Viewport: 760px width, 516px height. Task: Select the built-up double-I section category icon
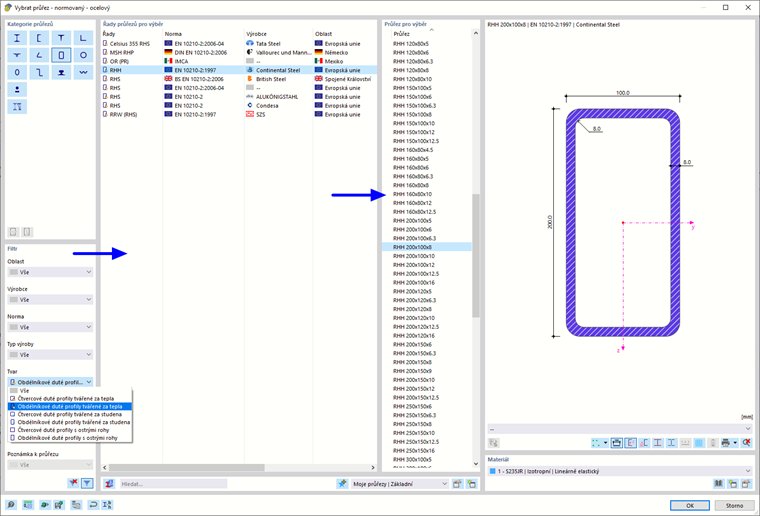tap(17, 107)
